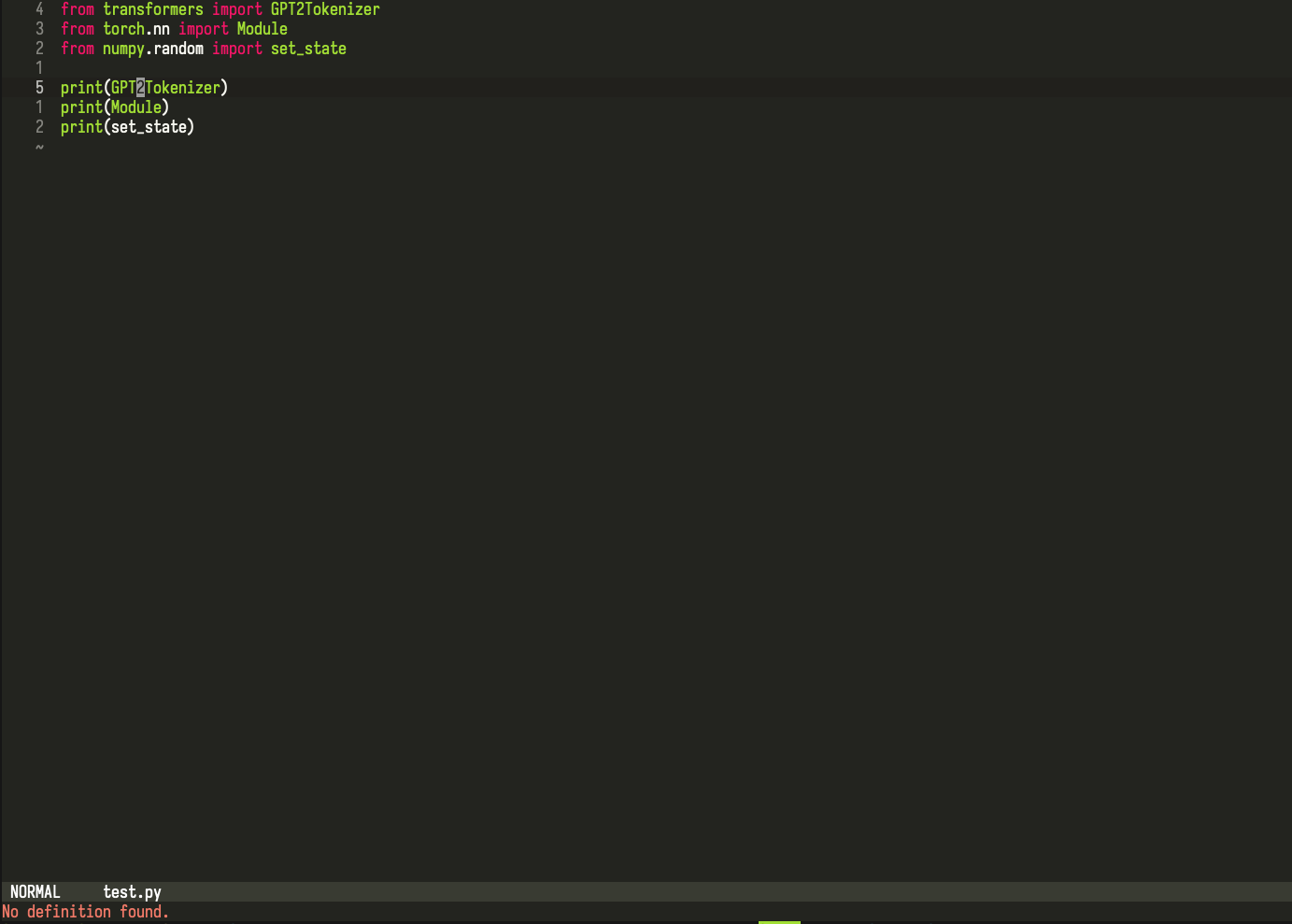Click 'torch' in the second import line
Image resolution: width=1292 pixels, height=924 pixels.
click(x=123, y=29)
